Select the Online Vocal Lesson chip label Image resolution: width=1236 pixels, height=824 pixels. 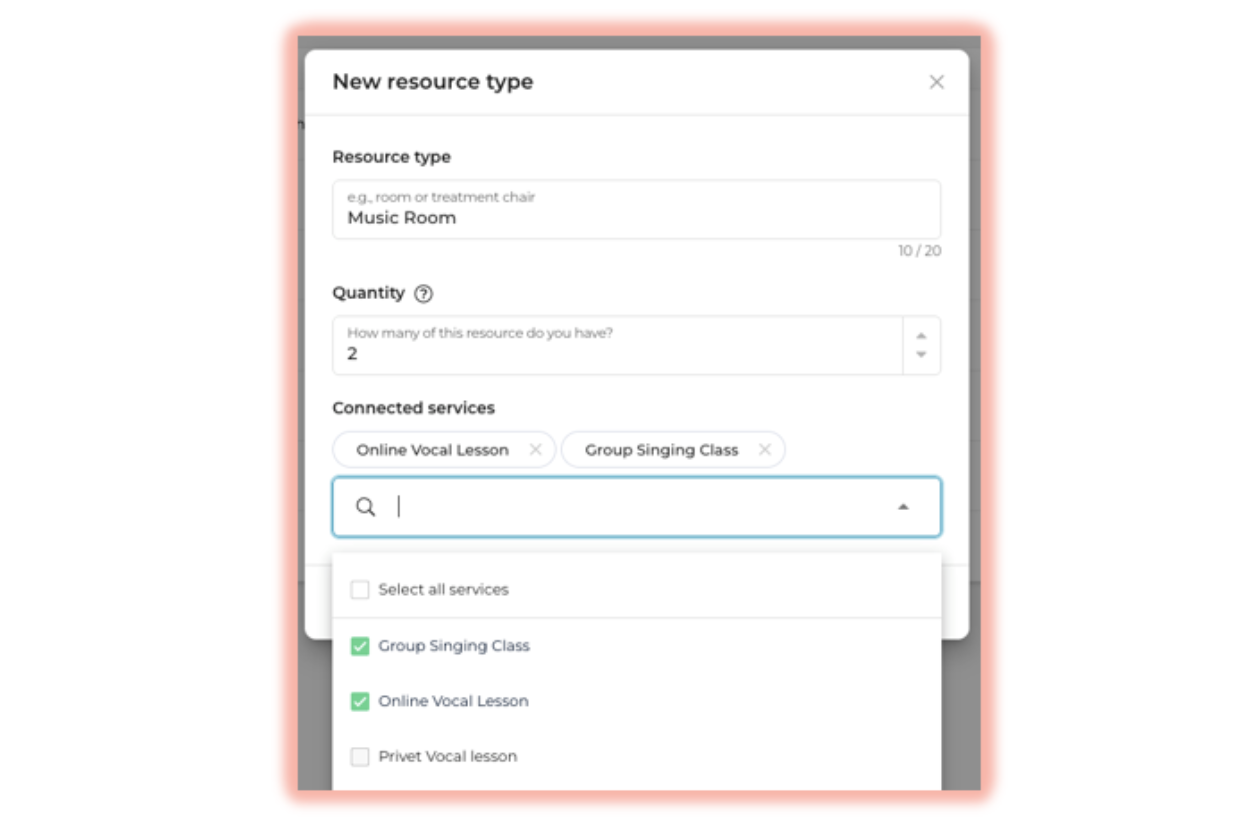432,450
